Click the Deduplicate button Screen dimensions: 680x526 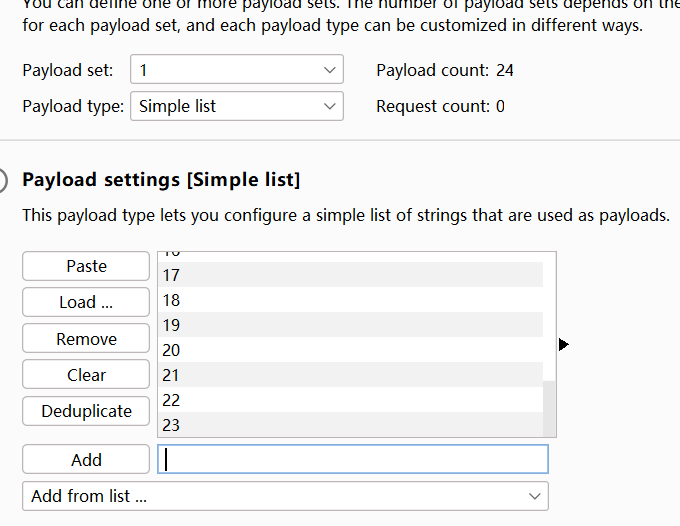tap(86, 411)
